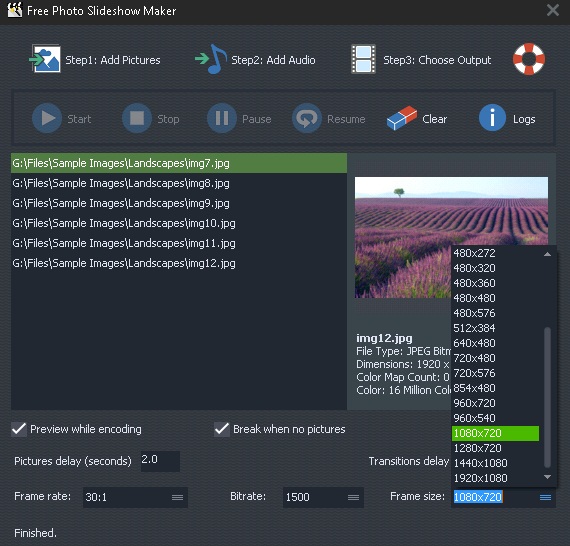Select img9.jpg in the file list
Viewport: 570px width, 546px height.
[x=179, y=203]
